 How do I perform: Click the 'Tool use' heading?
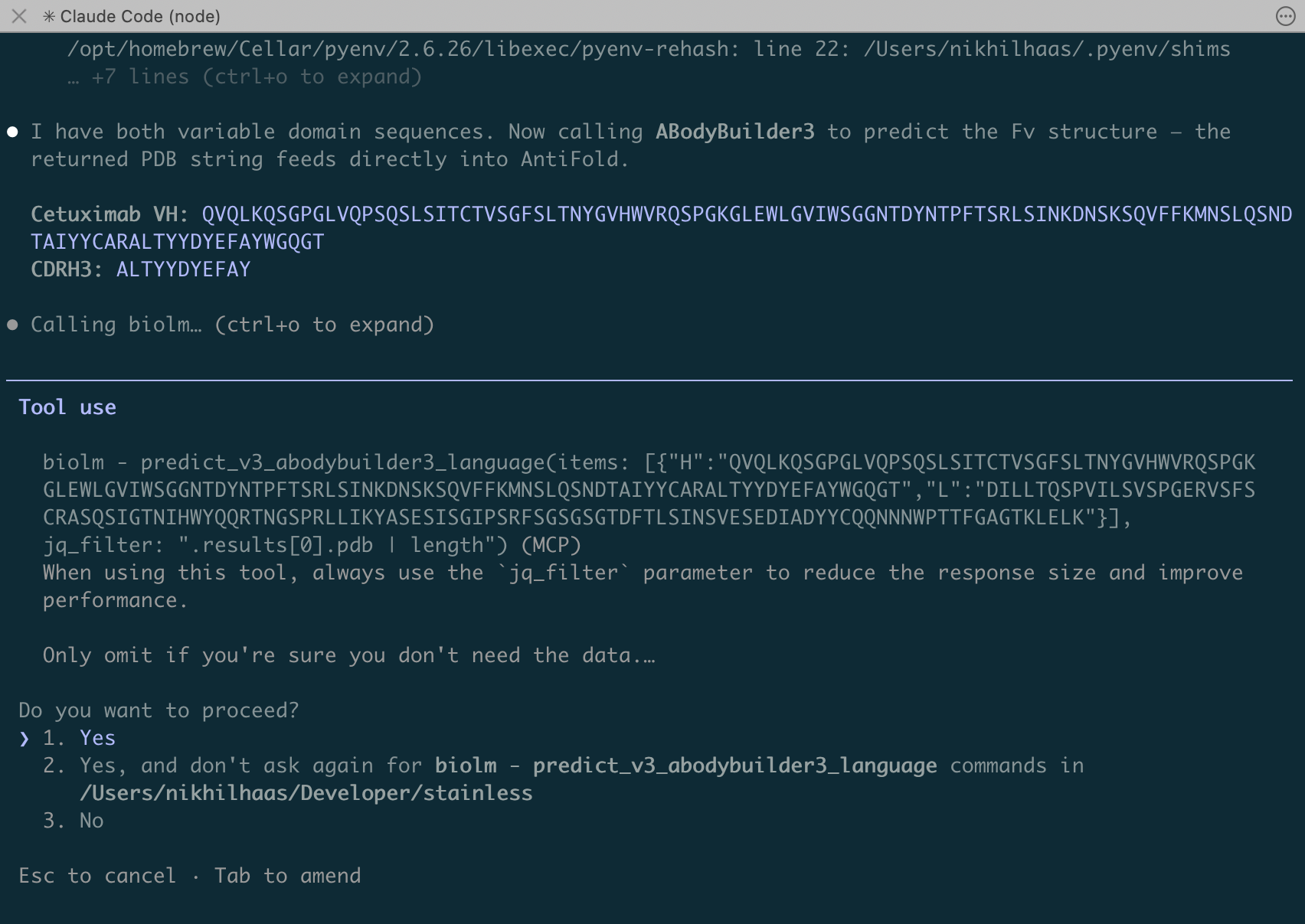point(67,407)
